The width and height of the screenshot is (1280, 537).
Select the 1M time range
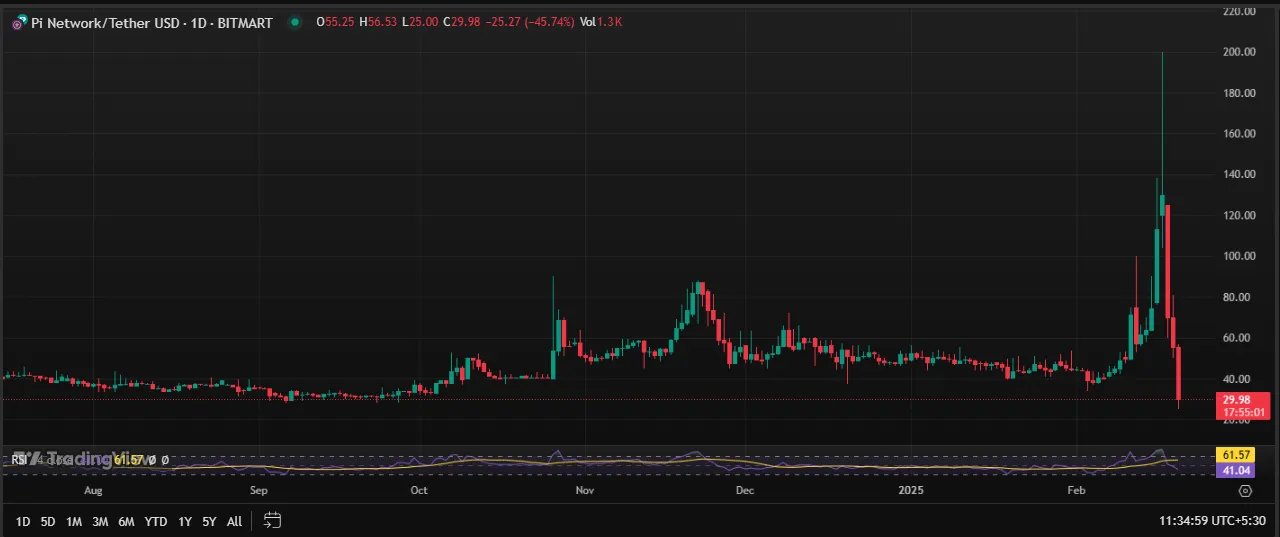74,521
